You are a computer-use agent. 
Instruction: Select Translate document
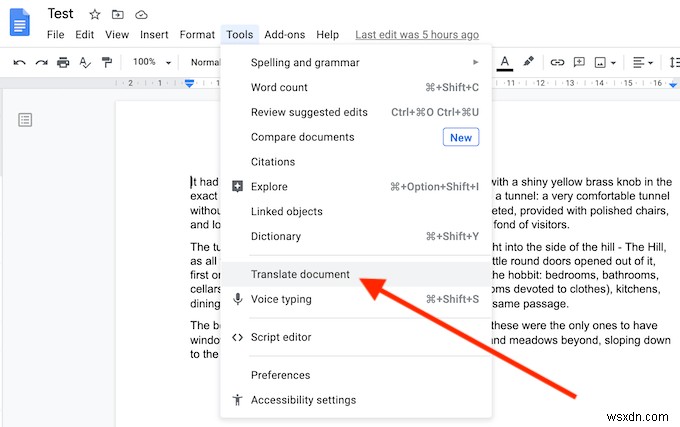pyautogui.click(x=356, y=274)
